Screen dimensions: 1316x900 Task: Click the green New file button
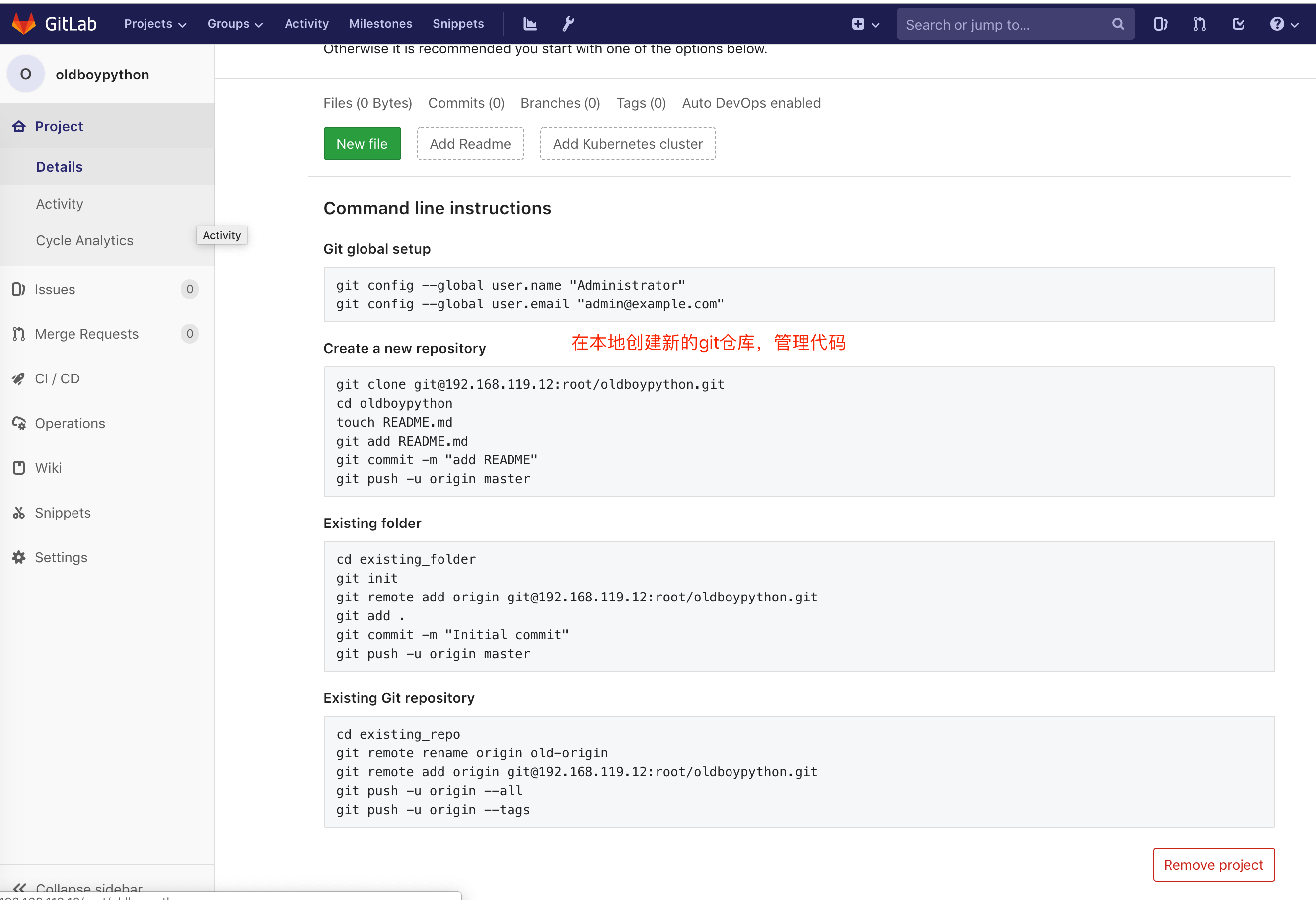coord(362,144)
